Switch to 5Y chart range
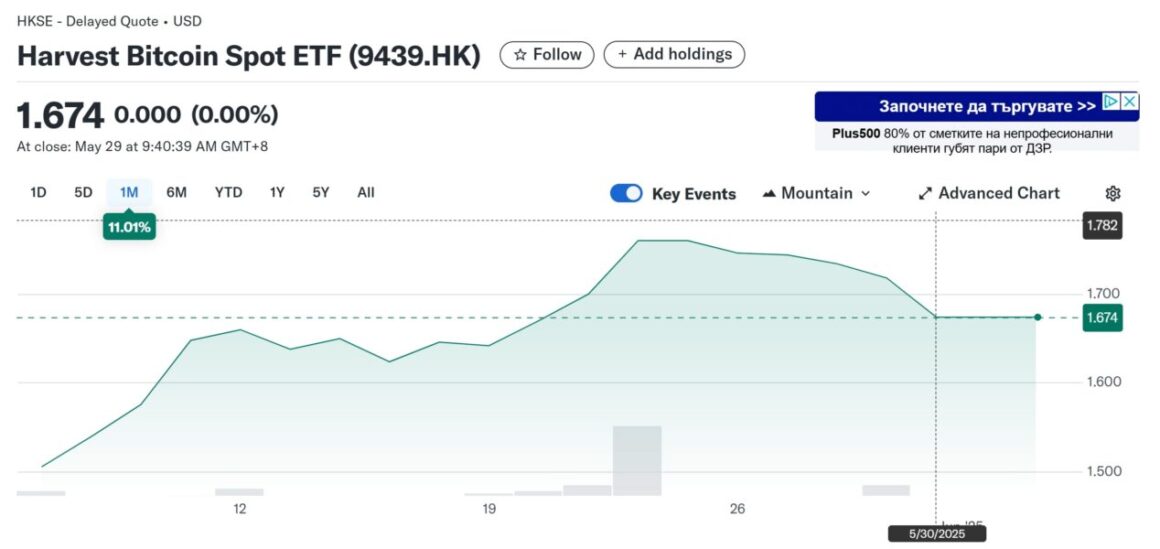This screenshot has height=549, width=1160. (x=320, y=192)
